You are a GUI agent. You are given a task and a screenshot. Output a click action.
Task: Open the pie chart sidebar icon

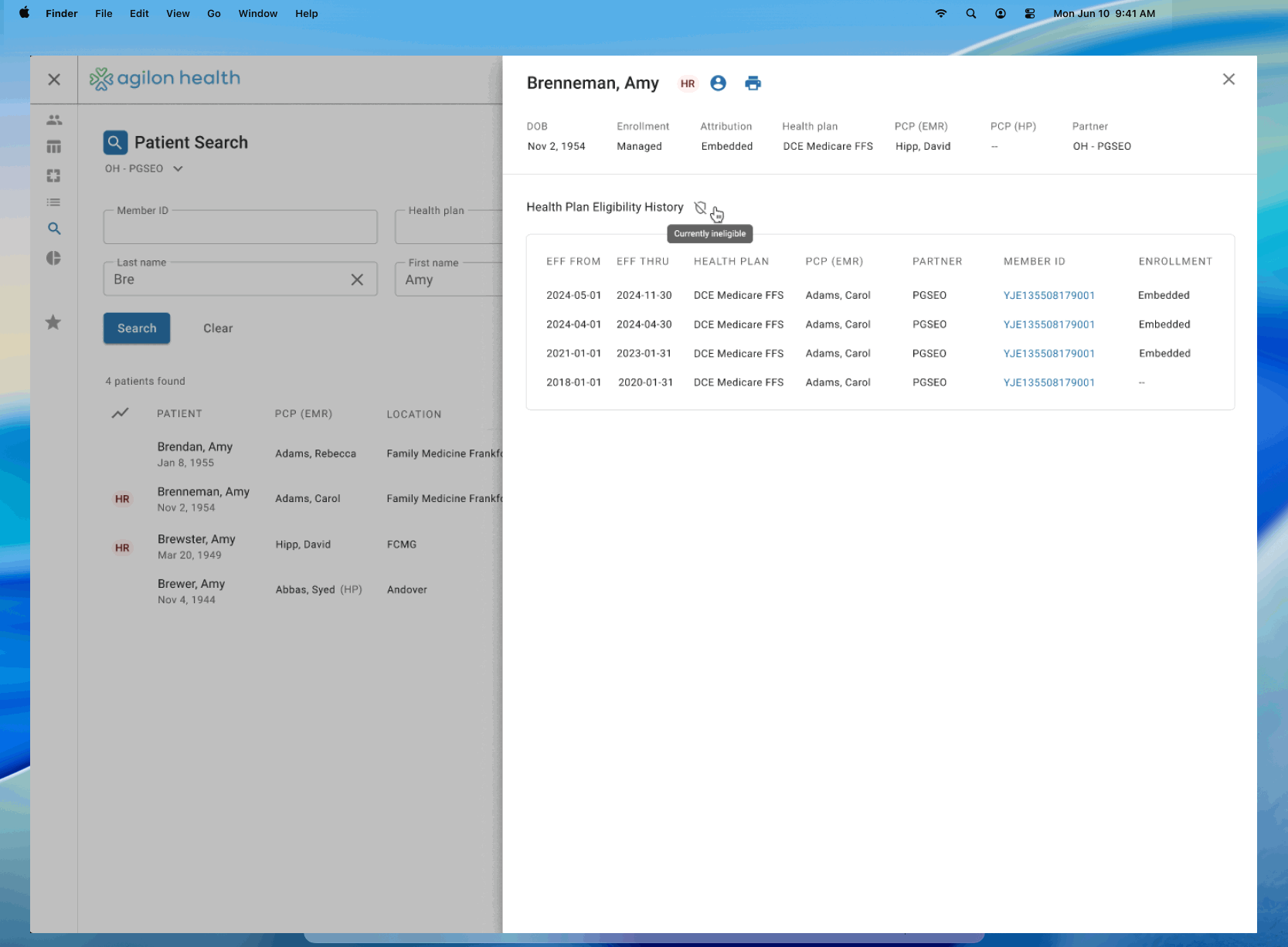53,258
